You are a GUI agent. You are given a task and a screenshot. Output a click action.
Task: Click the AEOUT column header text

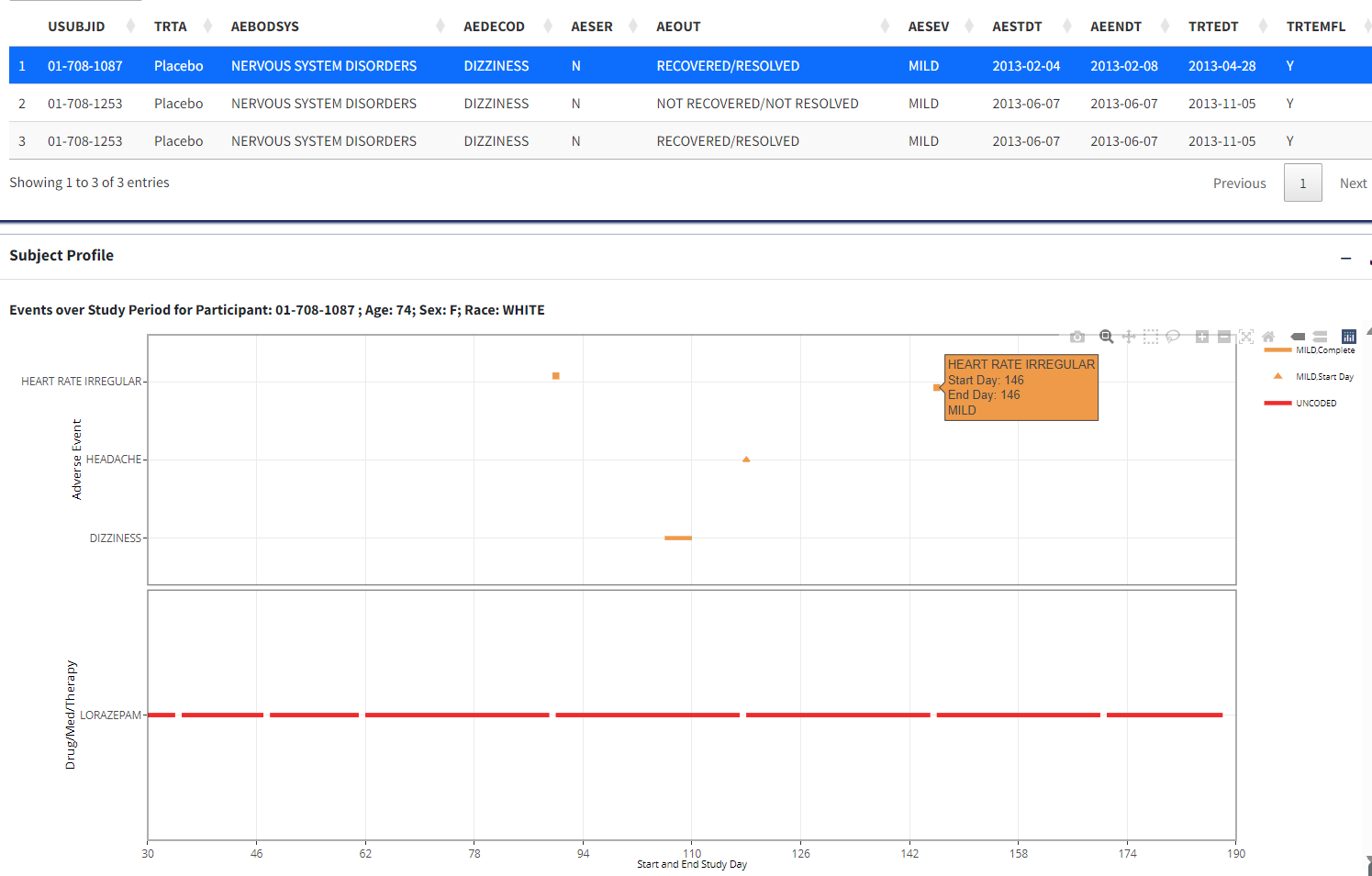678,27
